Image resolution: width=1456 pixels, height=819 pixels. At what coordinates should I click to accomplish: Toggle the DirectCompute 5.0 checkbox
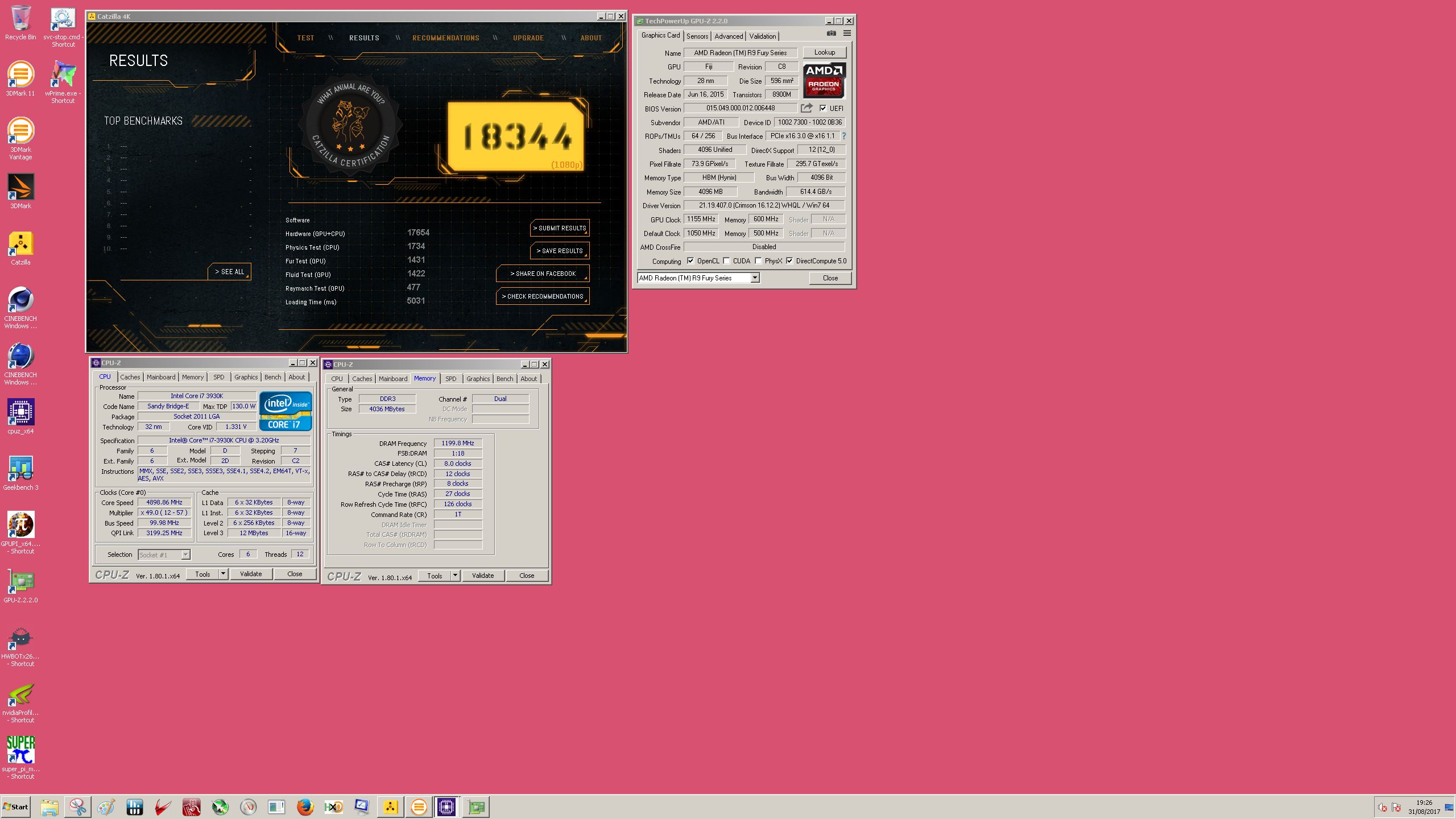pyautogui.click(x=789, y=261)
